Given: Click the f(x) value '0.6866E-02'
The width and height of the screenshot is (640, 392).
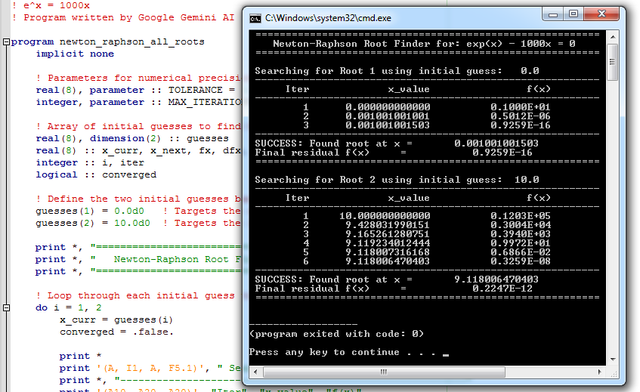Looking at the screenshot, I should tap(520, 252).
